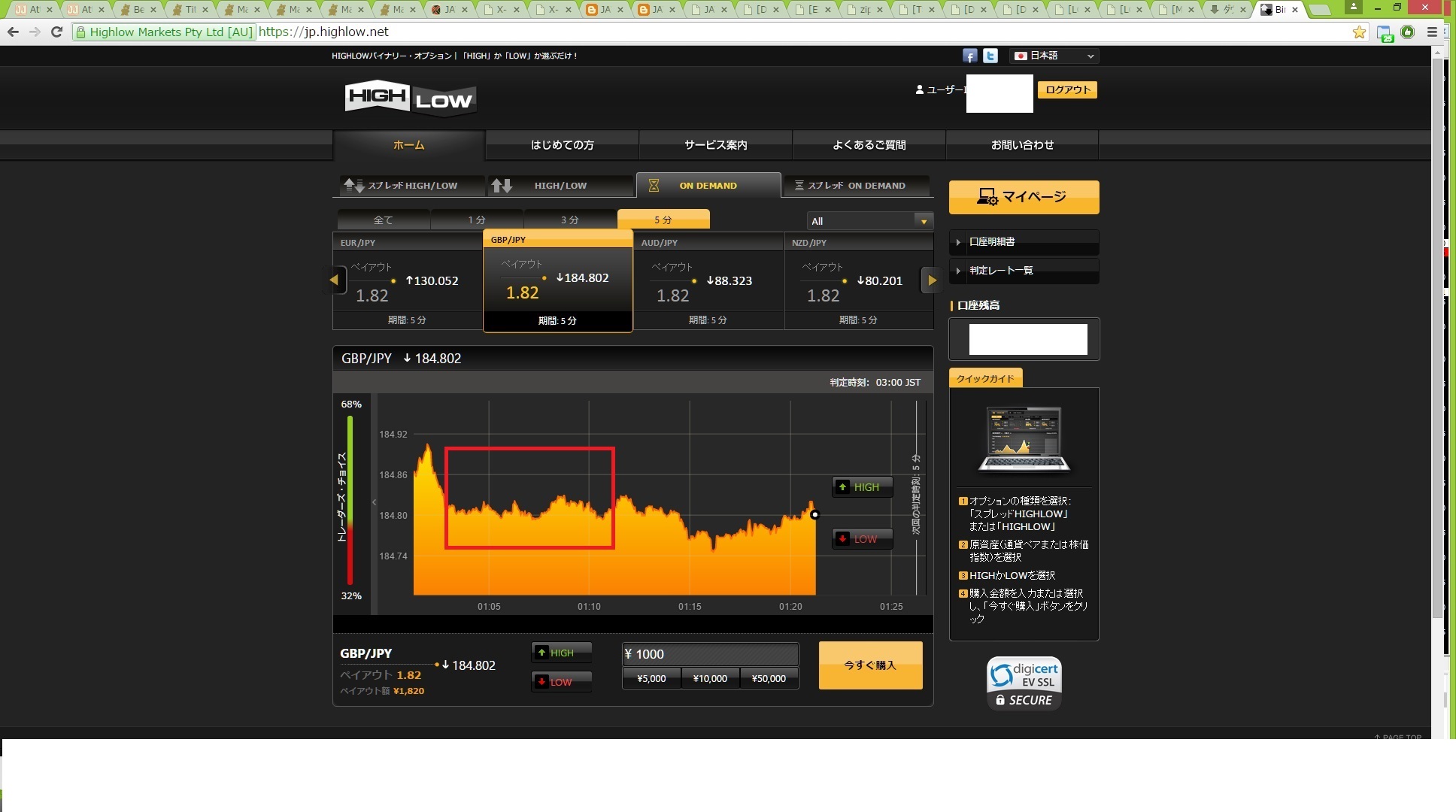1456x812 pixels.
Task: Select LOW in the purchase panel
Action: click(x=561, y=682)
